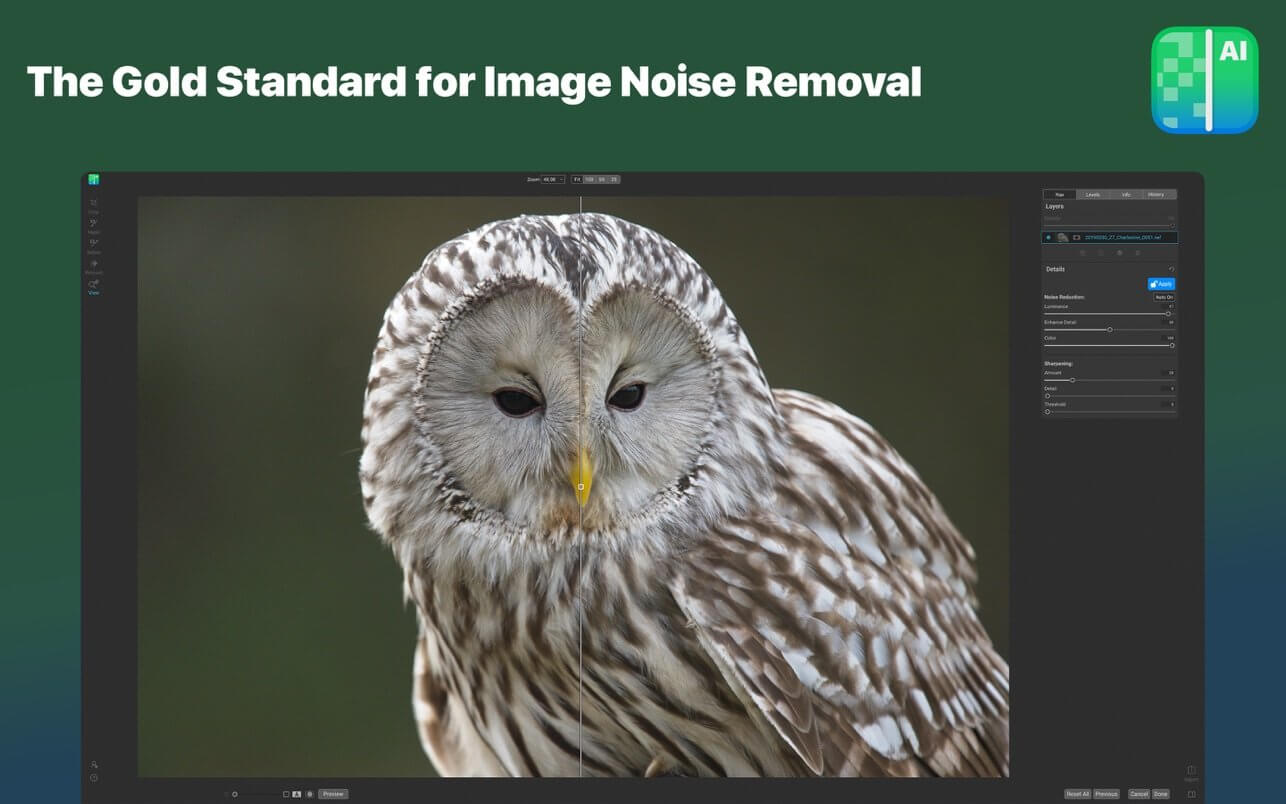Toggle the Preview button below the canvas
Viewport: 1286px width, 804px height.
pyautogui.click(x=333, y=794)
